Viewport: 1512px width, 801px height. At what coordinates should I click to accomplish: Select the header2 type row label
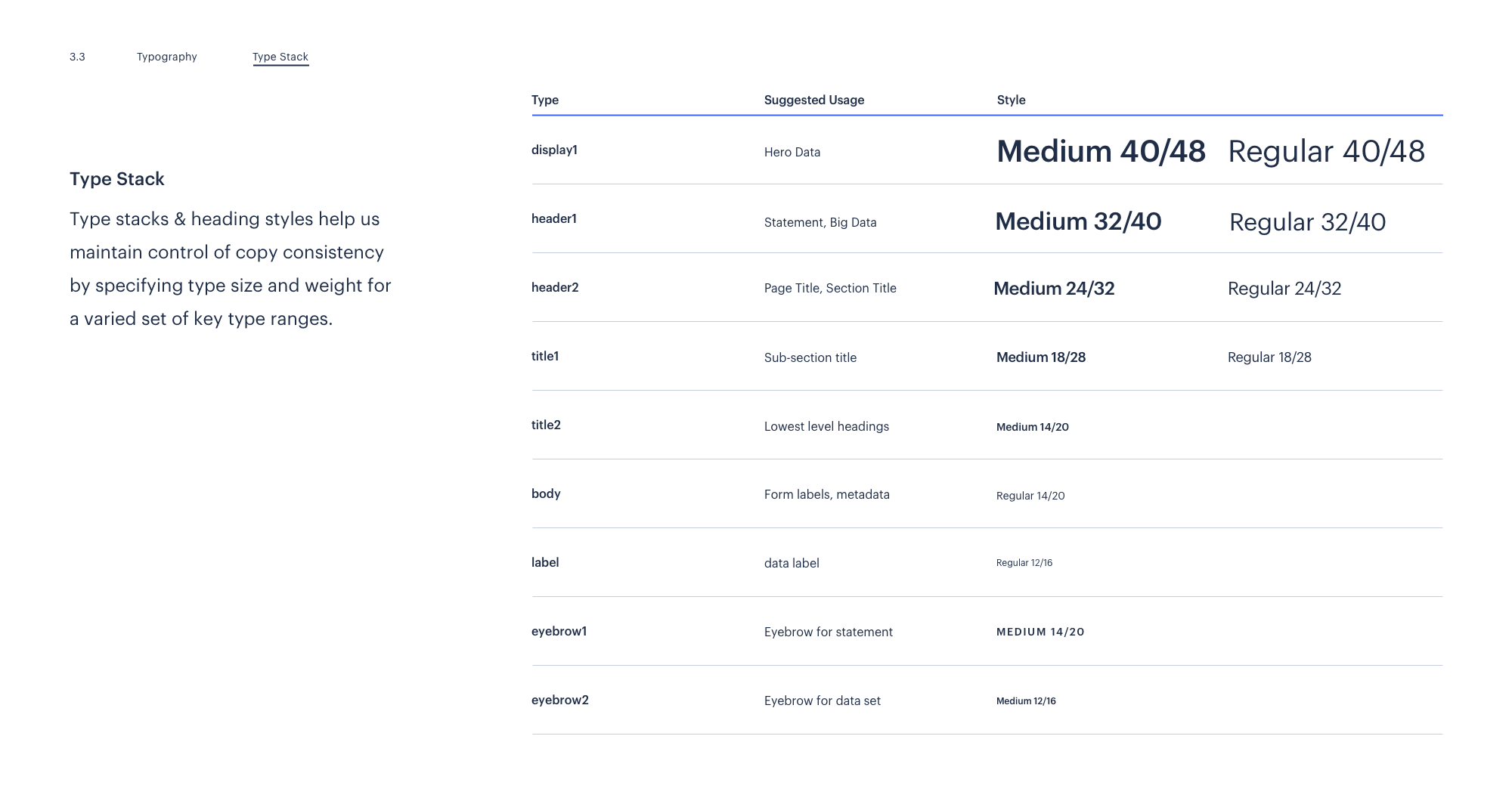(555, 287)
